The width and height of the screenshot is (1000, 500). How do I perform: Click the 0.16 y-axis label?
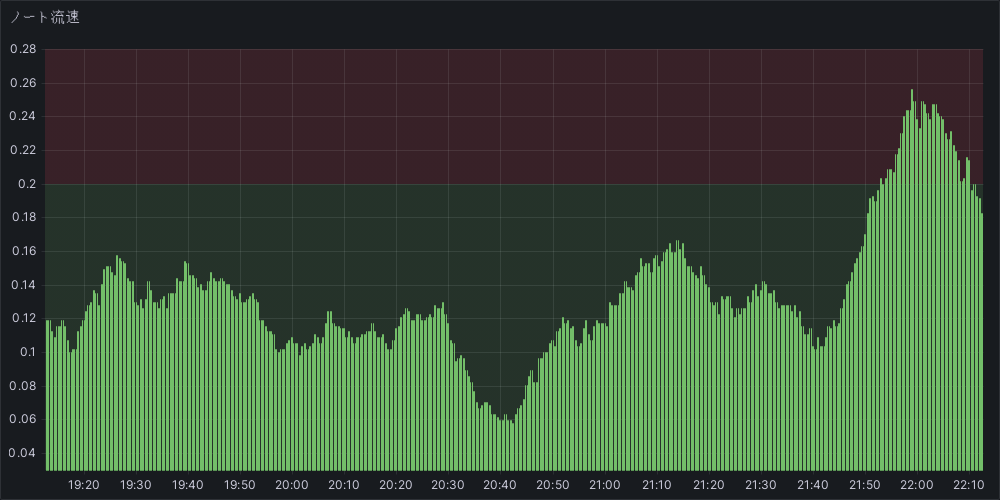[x=23, y=251]
